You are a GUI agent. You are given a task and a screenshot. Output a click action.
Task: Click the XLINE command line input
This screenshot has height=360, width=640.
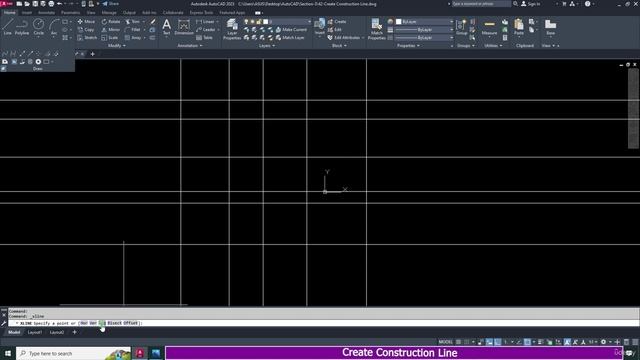point(323,323)
